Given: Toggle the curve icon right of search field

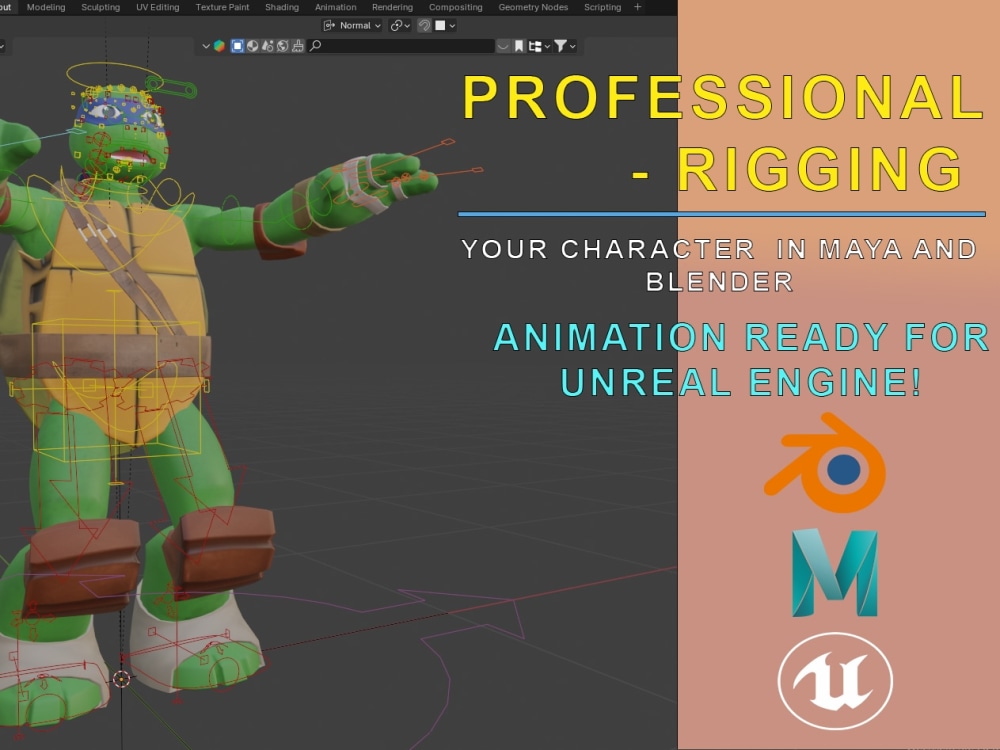Looking at the screenshot, I should (503, 46).
